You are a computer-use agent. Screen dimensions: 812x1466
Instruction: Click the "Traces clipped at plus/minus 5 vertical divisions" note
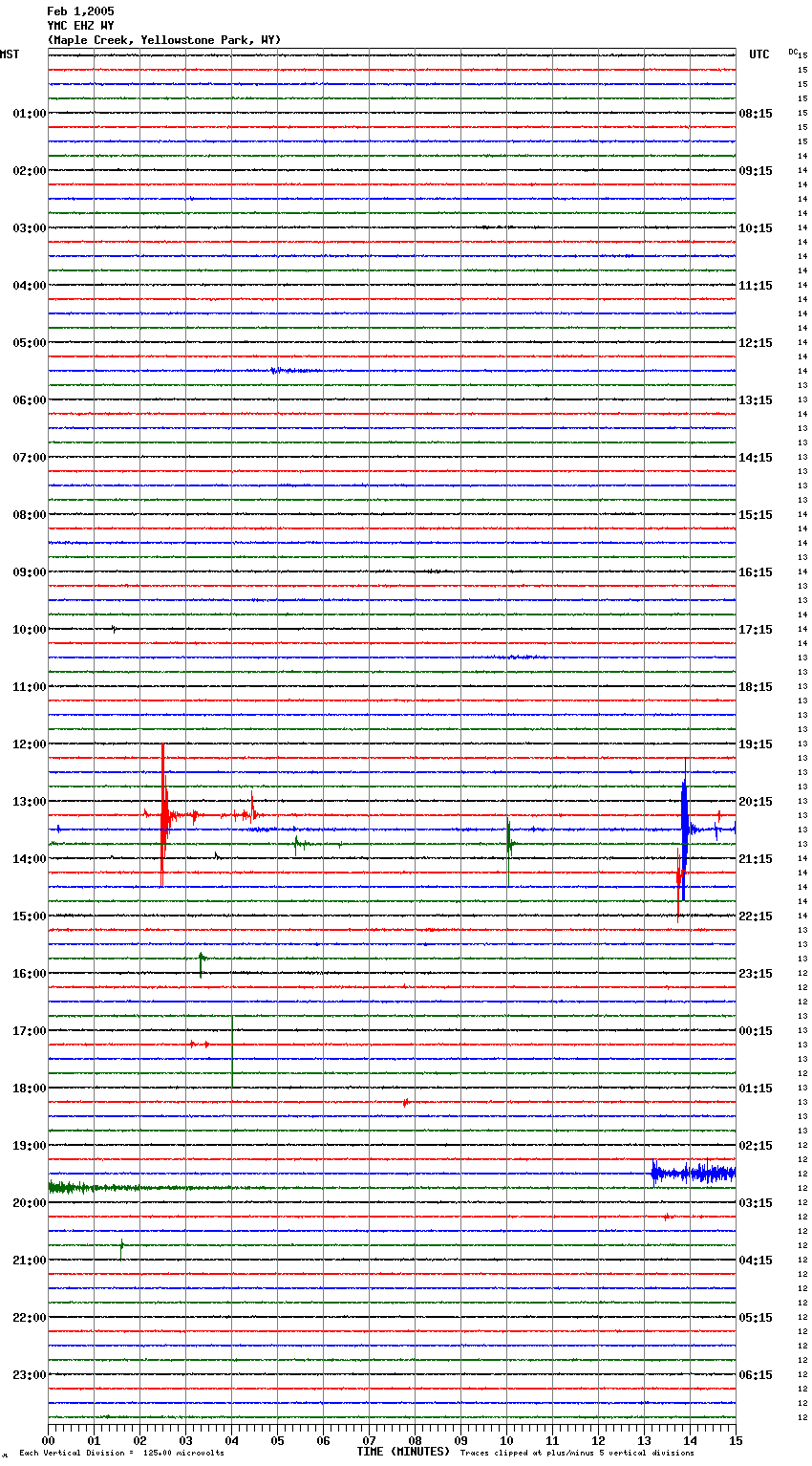tap(577, 1454)
